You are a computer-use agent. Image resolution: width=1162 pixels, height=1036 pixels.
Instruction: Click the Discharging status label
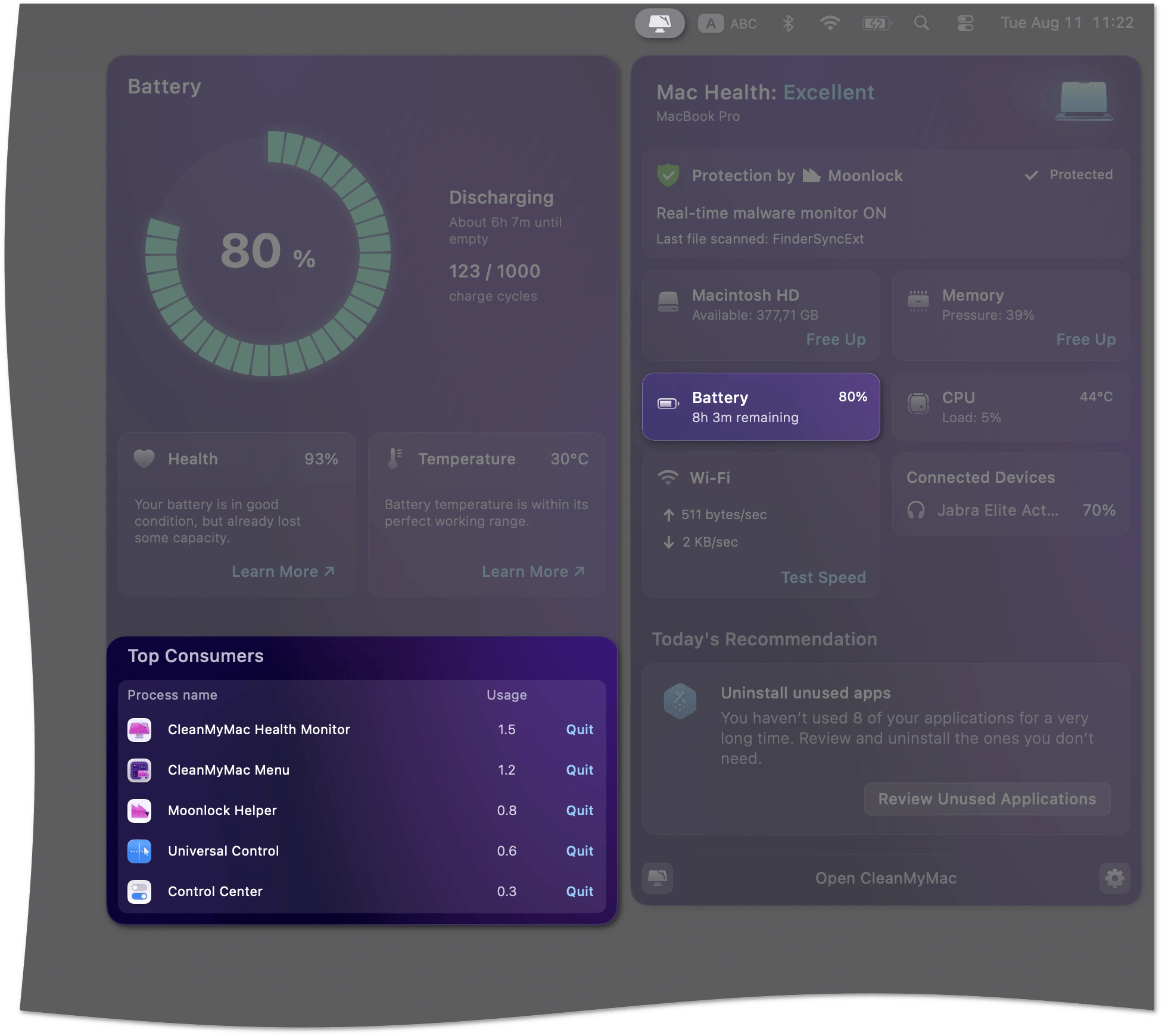click(501, 197)
